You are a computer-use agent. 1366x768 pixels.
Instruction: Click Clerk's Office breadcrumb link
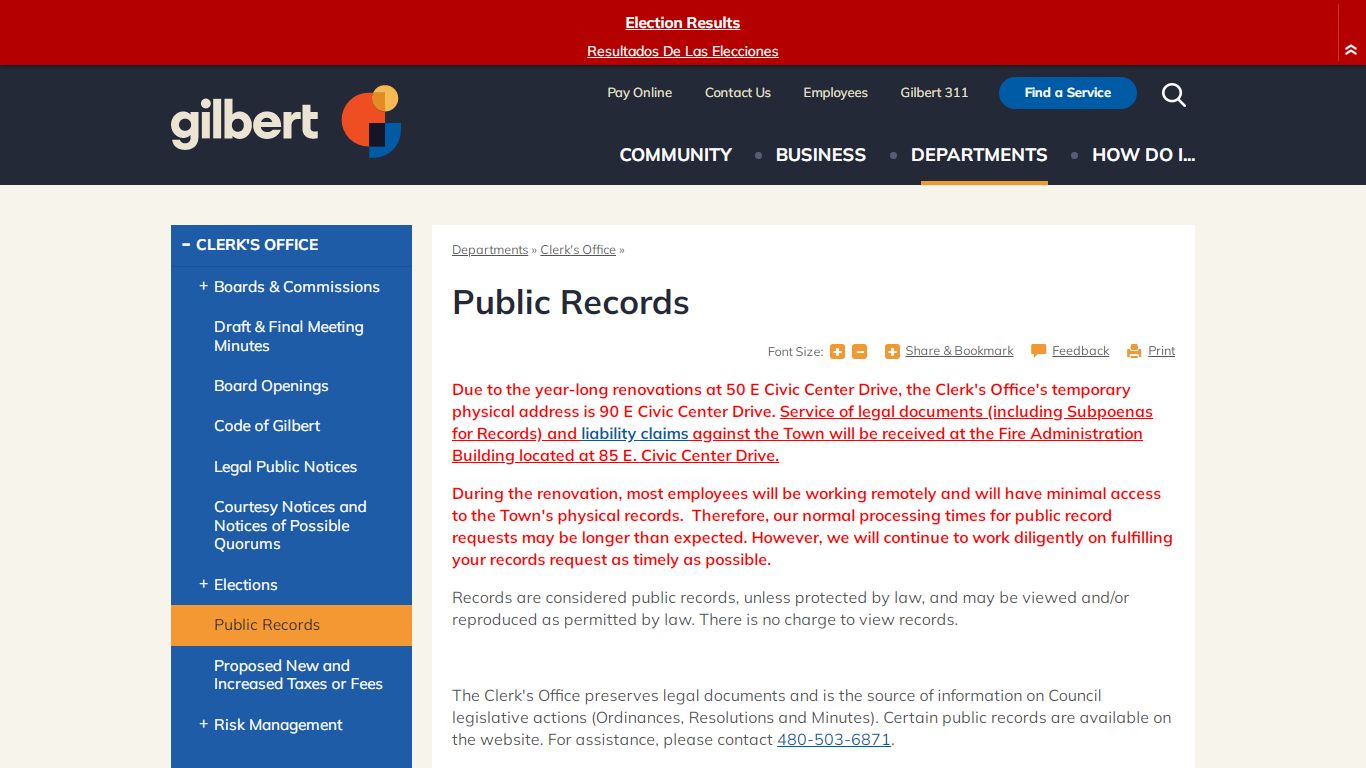point(578,250)
